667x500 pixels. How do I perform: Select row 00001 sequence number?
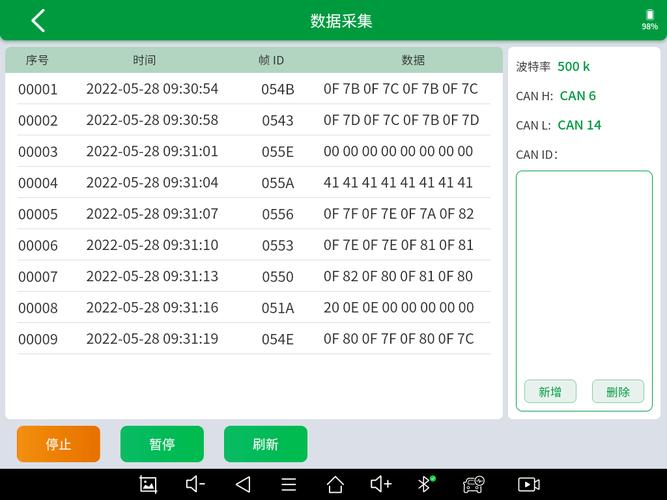[x=38, y=89]
